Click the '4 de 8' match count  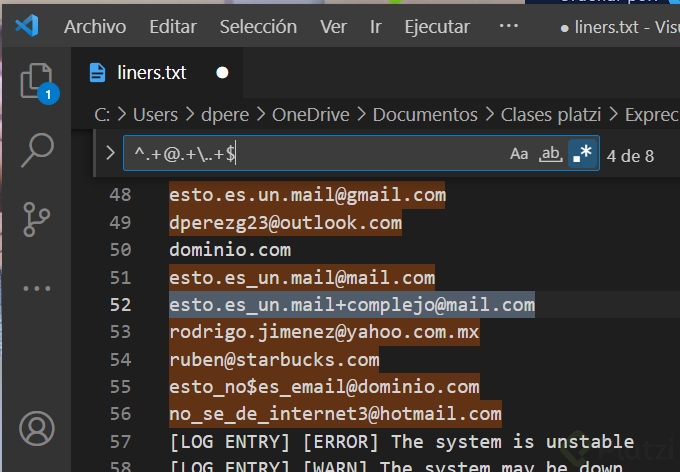(630, 156)
